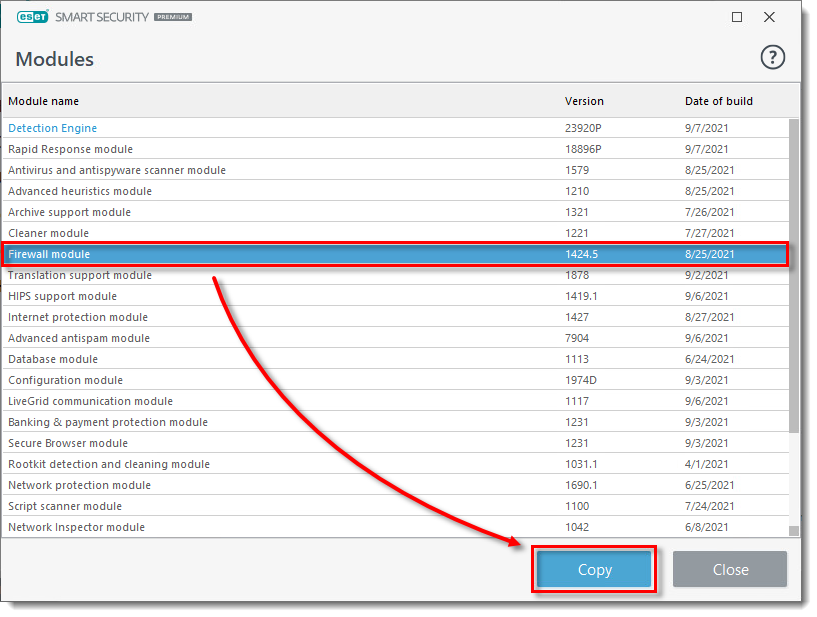The image size is (817, 617).
Task: Sort by Date of build column header
Action: click(719, 101)
